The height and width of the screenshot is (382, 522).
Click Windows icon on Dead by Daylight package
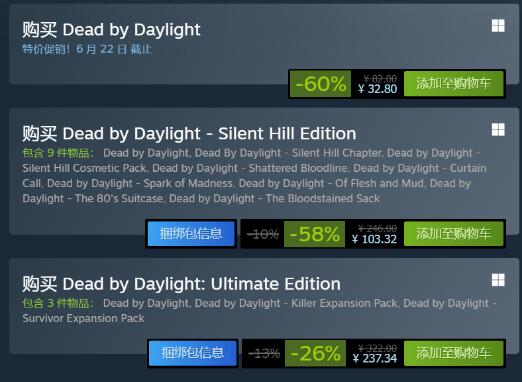[498, 26]
